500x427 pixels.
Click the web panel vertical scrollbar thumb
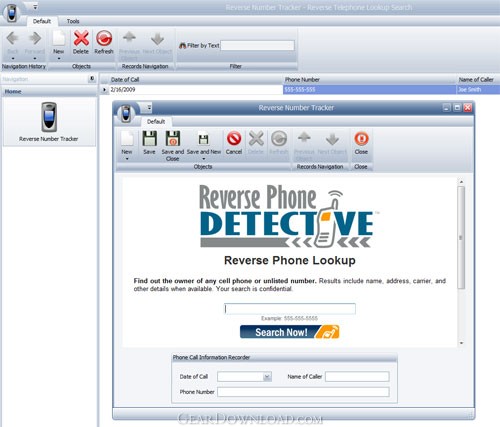(461, 237)
